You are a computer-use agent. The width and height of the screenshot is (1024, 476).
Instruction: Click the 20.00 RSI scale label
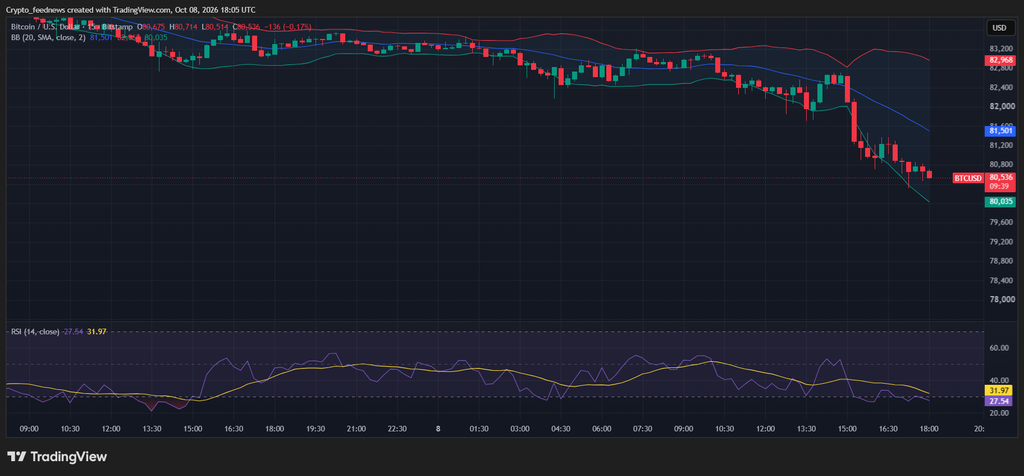(1000, 413)
